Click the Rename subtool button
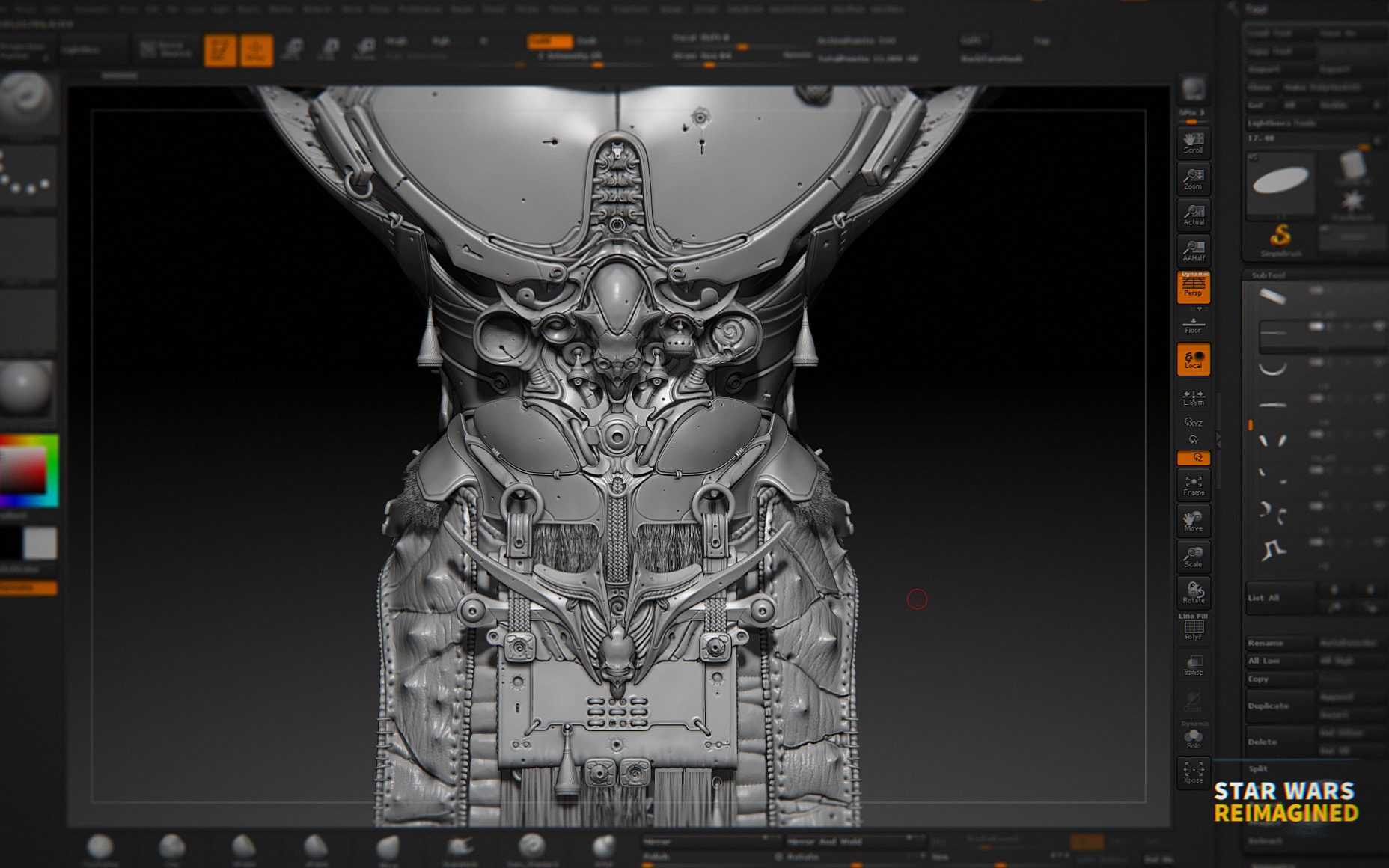The height and width of the screenshot is (868, 1389). (1279, 643)
